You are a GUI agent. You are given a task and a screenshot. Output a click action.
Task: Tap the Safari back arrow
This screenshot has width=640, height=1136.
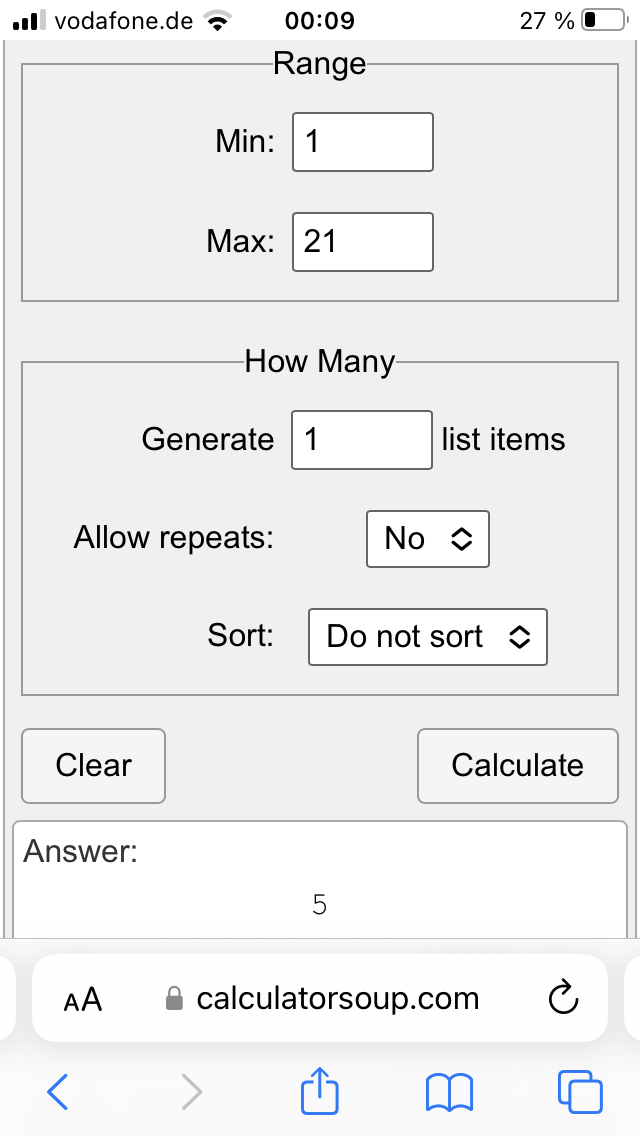point(57,1091)
